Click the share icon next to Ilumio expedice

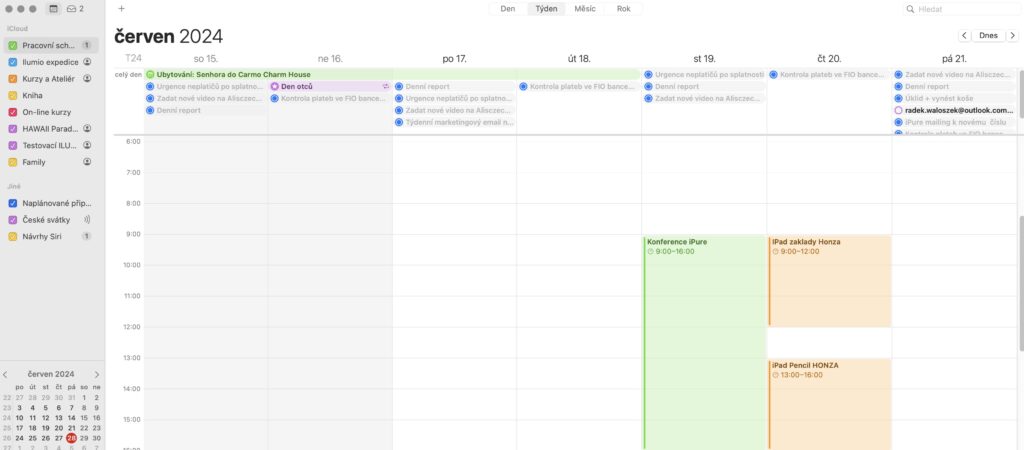point(87,62)
